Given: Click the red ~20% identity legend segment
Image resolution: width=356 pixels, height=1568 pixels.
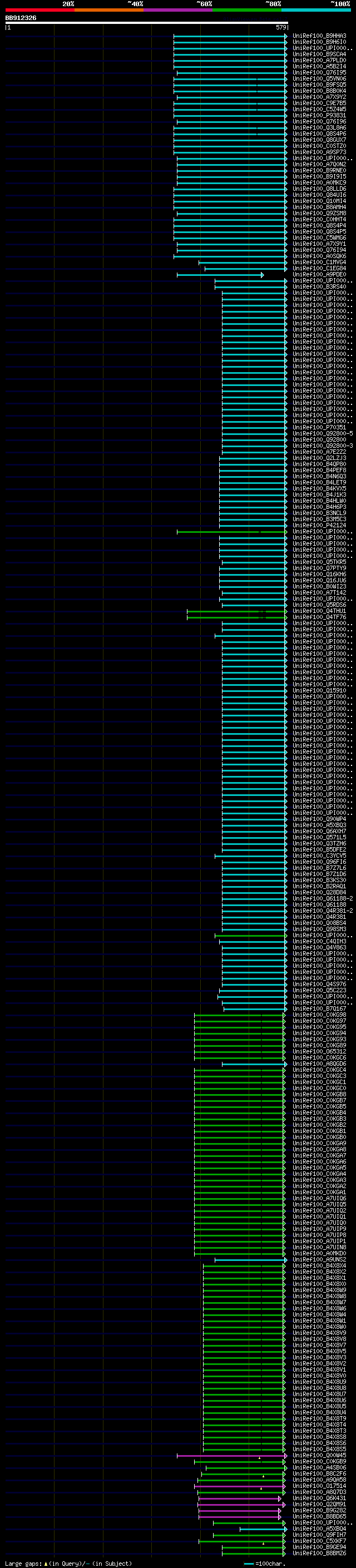Looking at the screenshot, I should pos(39,10).
